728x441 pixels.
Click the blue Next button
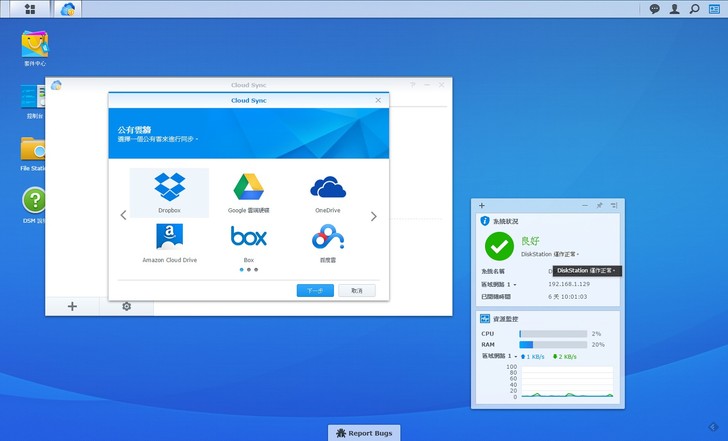point(315,290)
